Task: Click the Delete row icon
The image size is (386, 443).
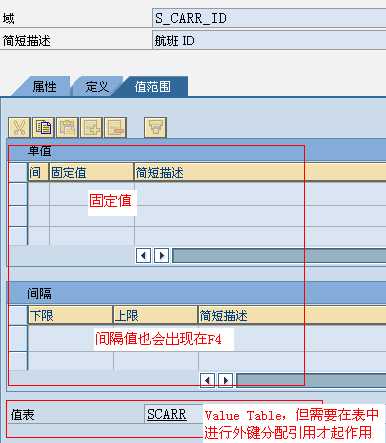Action: [115, 127]
